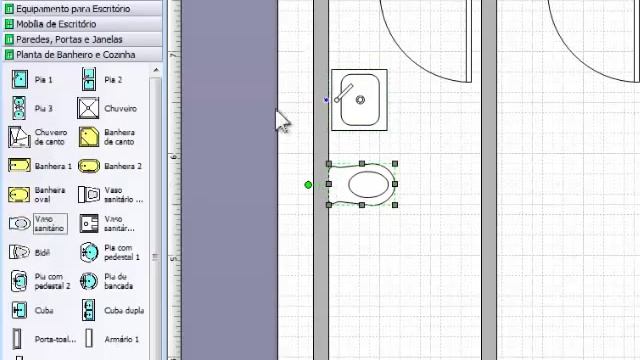Select the Pia com pedestal 2 shape
Screen dimensions: 640x360
click(40, 281)
